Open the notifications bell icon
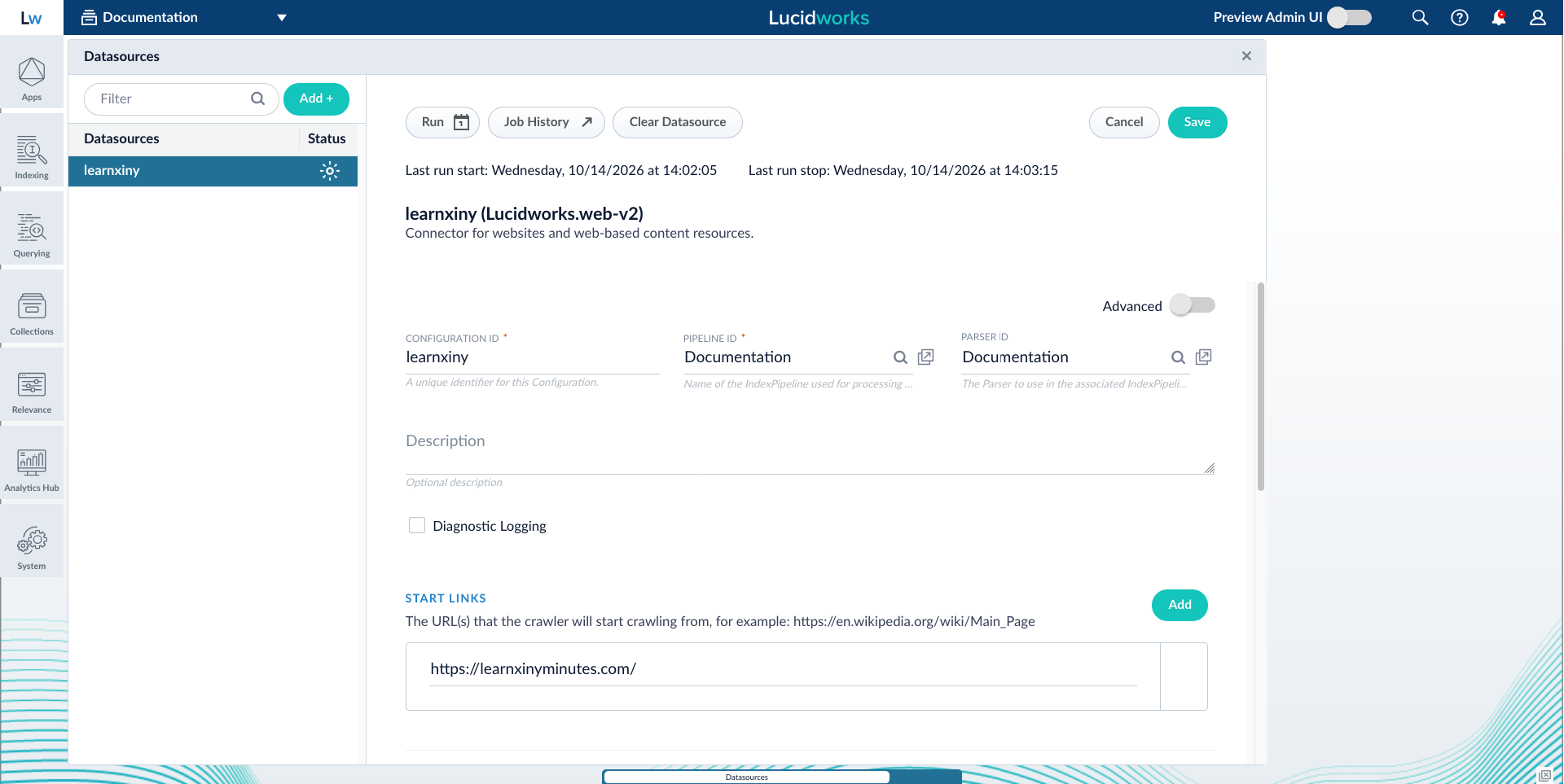Image resolution: width=1564 pixels, height=784 pixels. point(1499,17)
